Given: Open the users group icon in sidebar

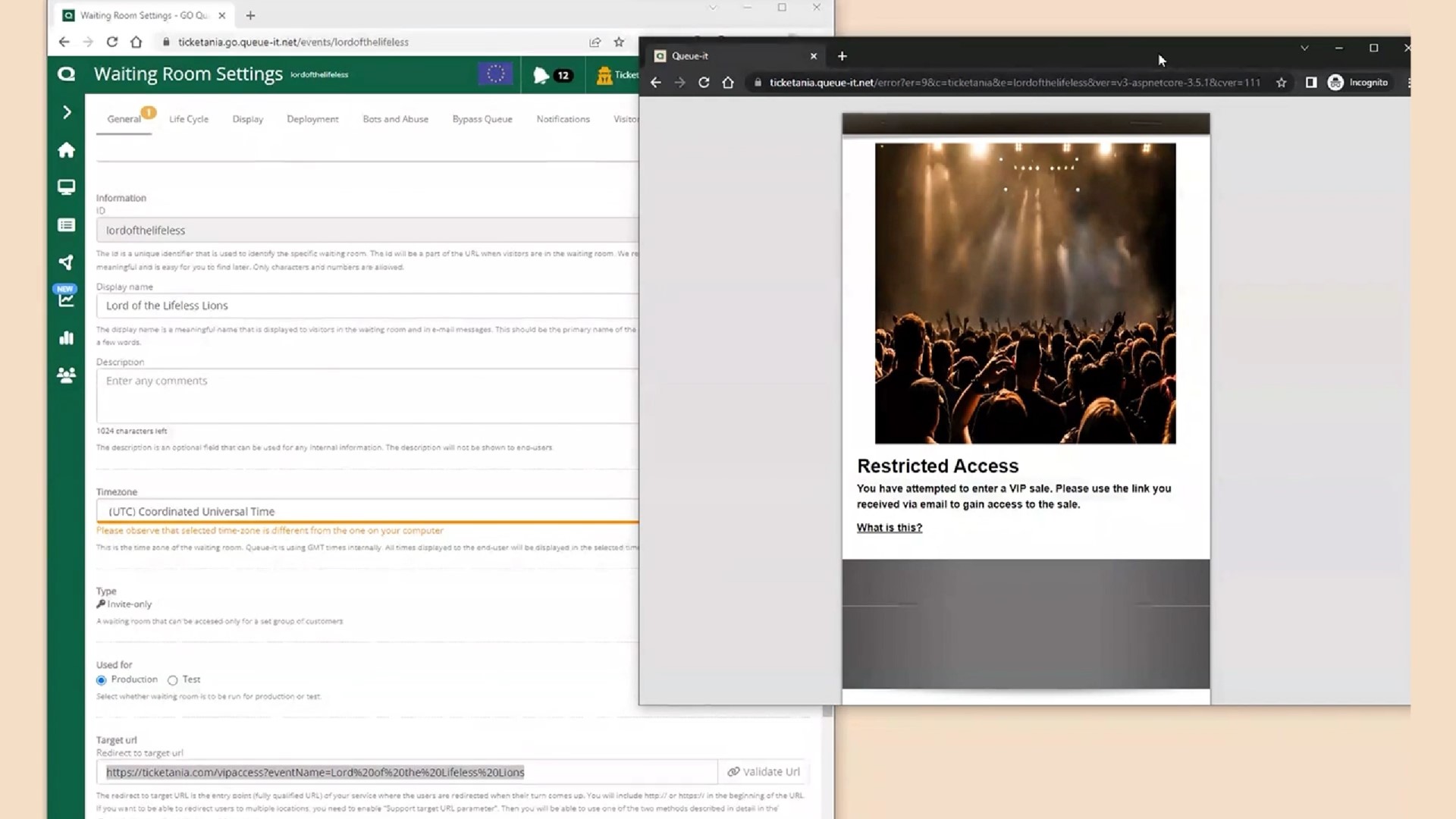Looking at the screenshot, I should tap(67, 375).
